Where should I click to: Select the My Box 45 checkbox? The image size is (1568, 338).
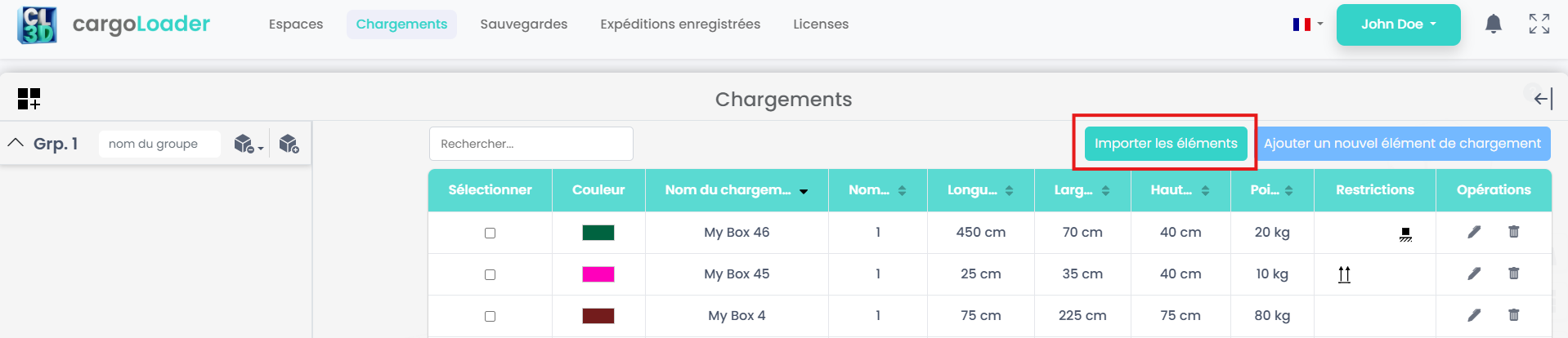click(490, 274)
